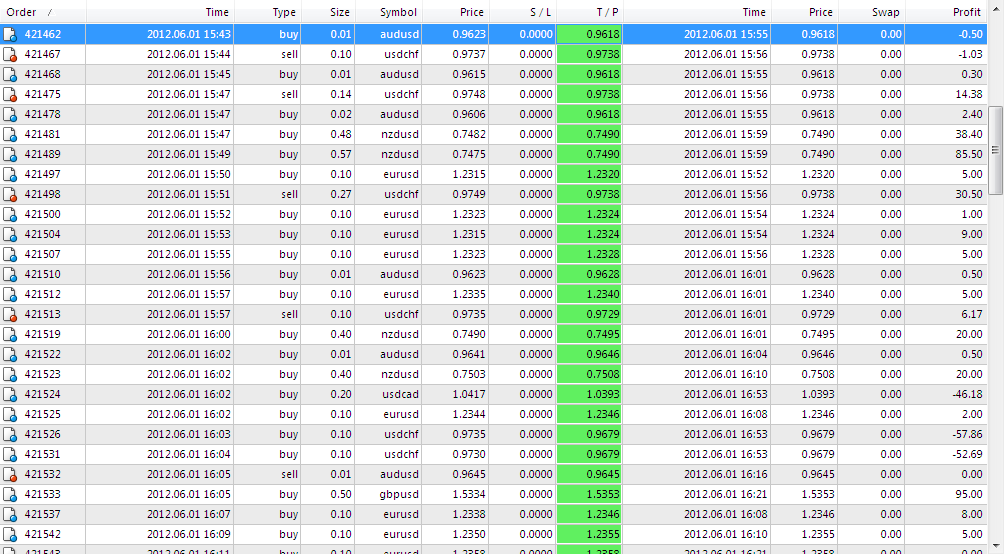Viewport: 1004px width, 554px height.
Task: Click profit value -57.86
Action: click(967, 434)
